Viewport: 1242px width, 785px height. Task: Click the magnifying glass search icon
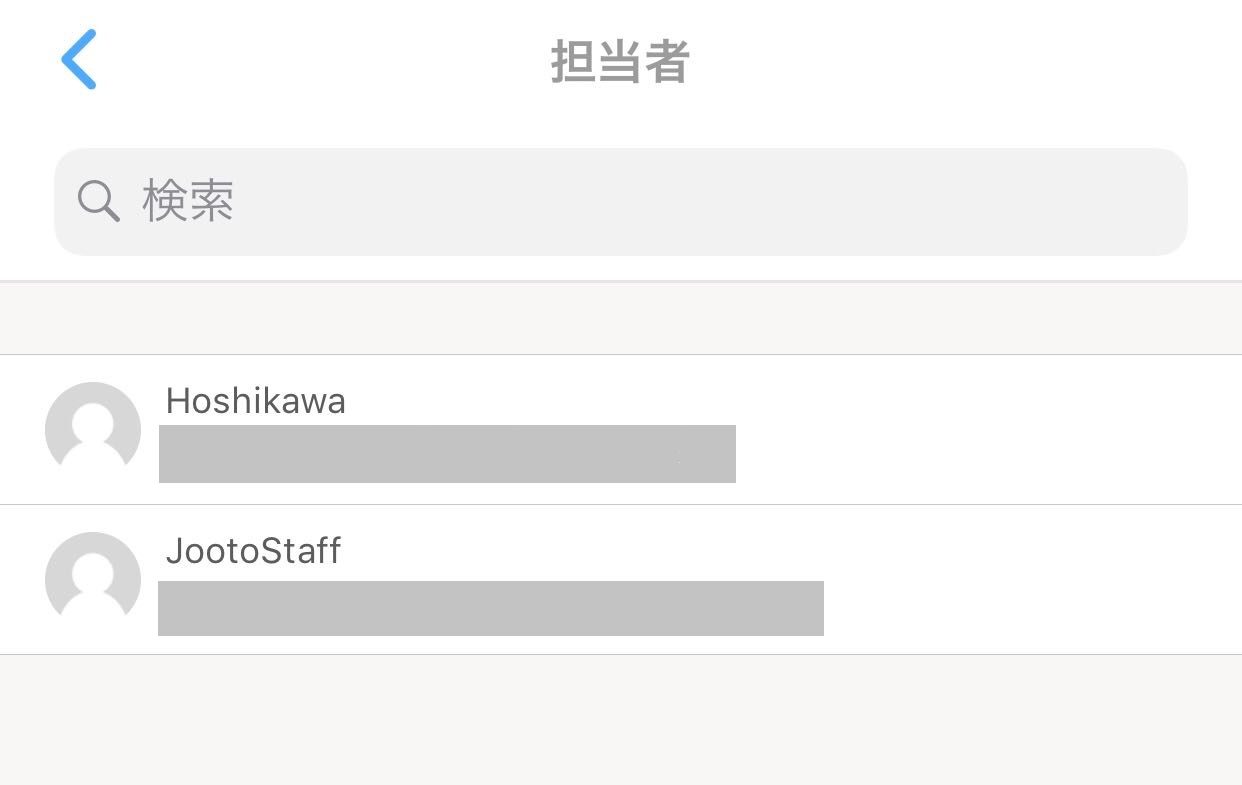click(98, 202)
